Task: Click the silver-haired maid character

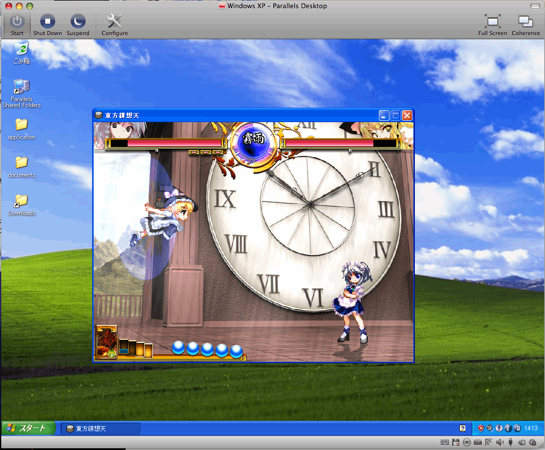Action: click(x=352, y=302)
